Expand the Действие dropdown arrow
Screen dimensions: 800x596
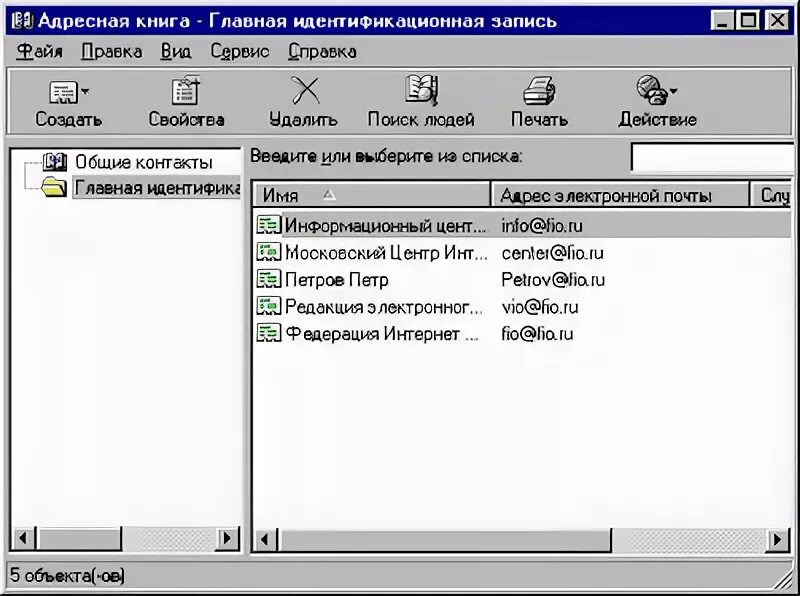673,91
